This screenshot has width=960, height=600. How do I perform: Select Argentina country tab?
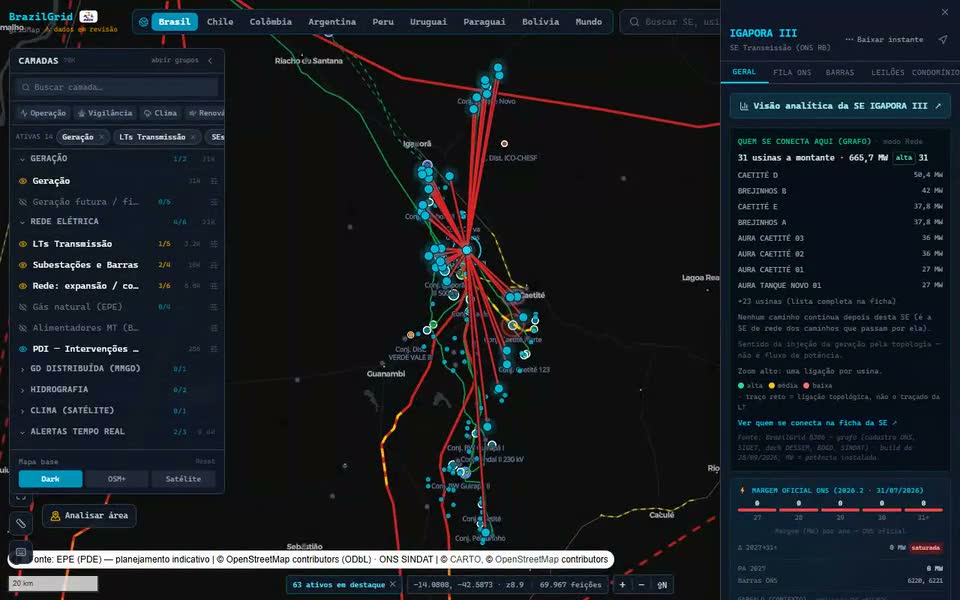coord(332,22)
